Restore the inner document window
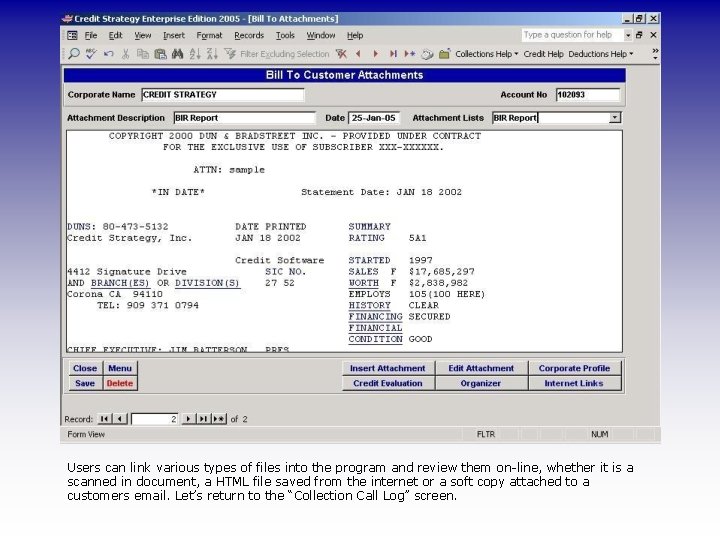Viewport: 720px width, 540px height. (x=639, y=35)
